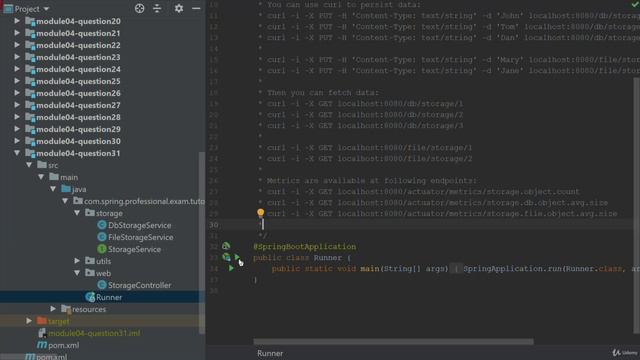This screenshot has height=360, width=640.
Task: Collapse the storage package
Action: pos(77,213)
